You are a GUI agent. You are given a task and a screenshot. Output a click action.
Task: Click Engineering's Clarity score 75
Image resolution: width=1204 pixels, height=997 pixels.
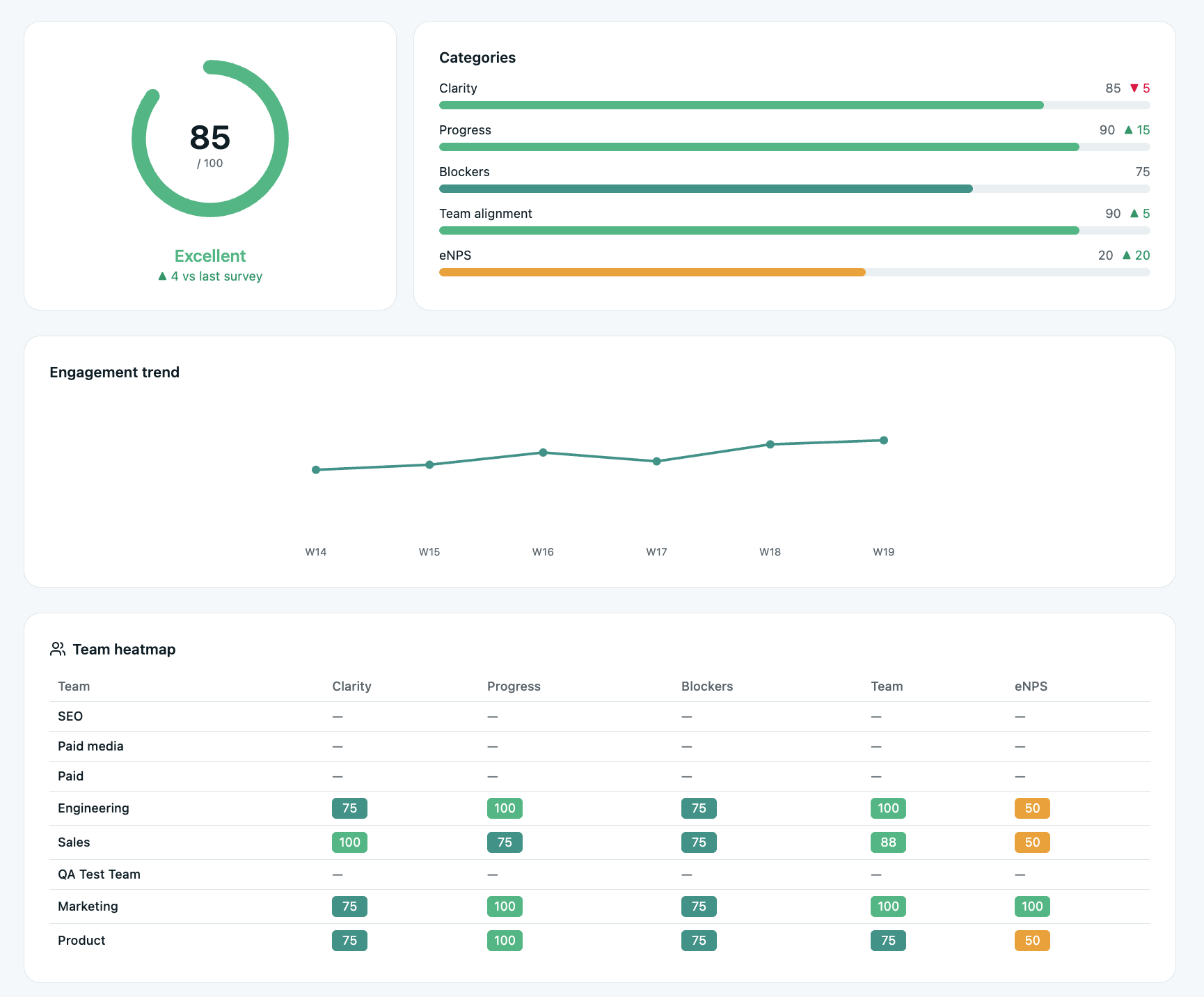tap(349, 808)
